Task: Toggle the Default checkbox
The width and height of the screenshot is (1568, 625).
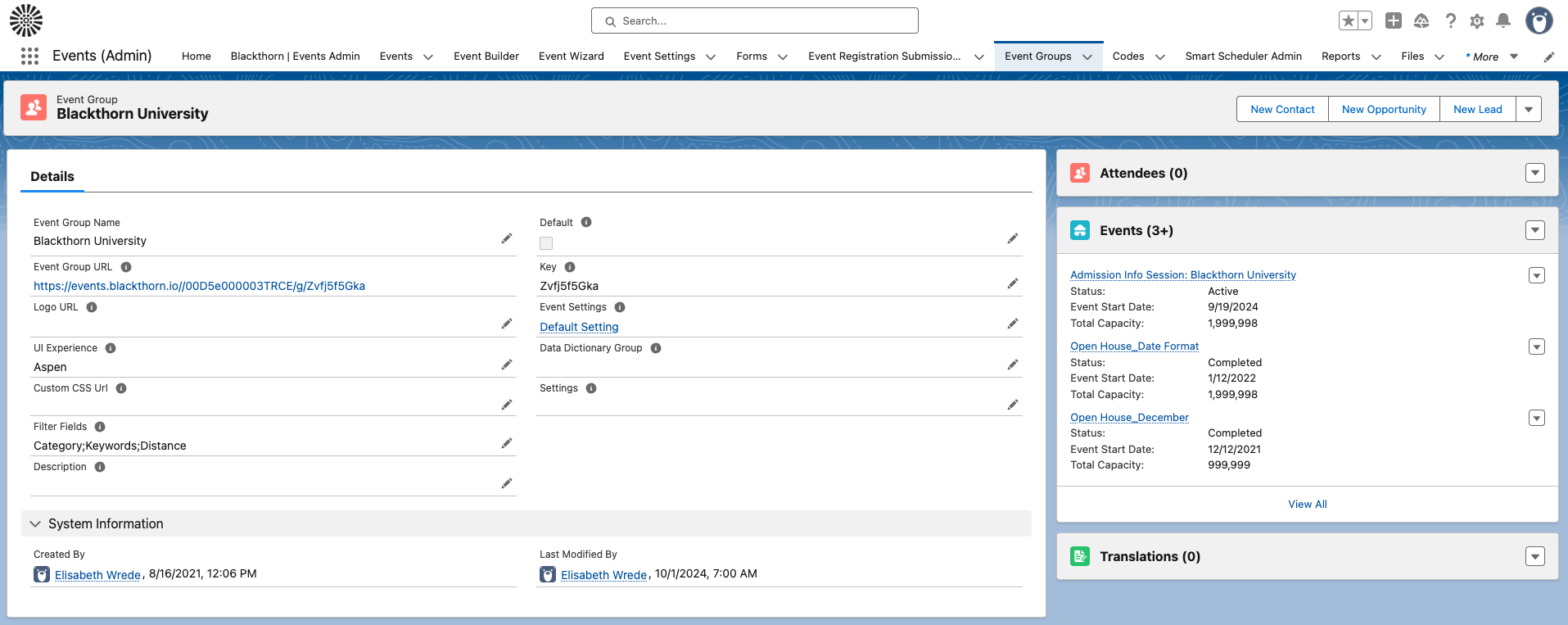Action: pos(546,243)
